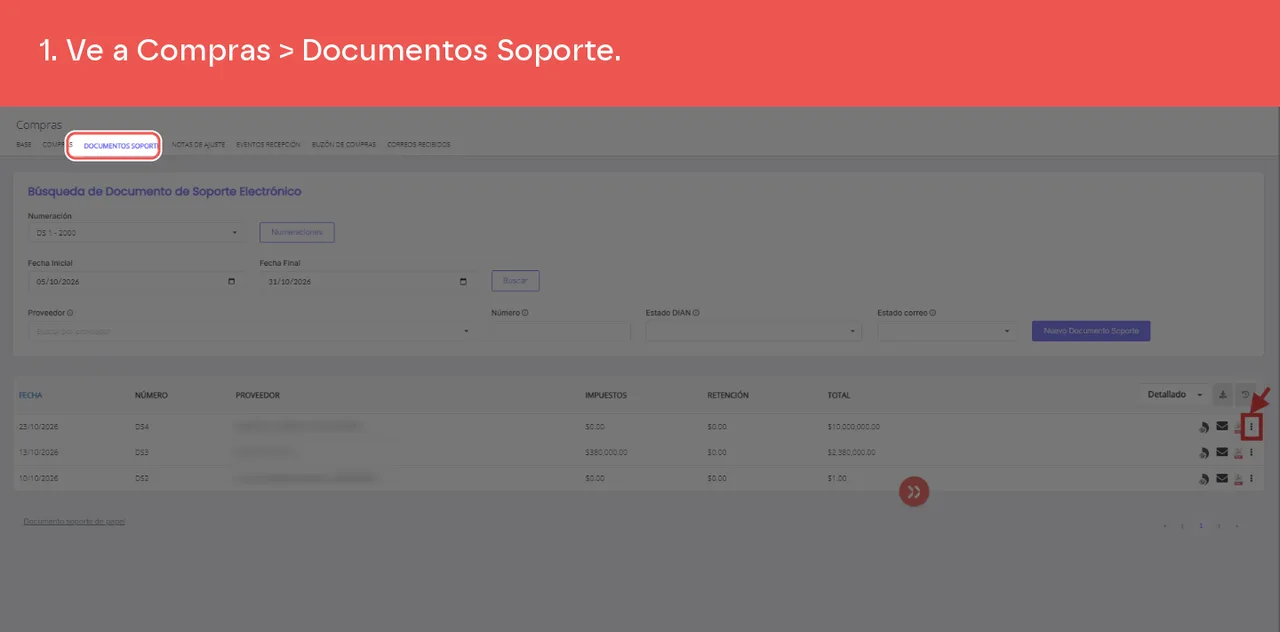
Task: Click the date 10/10/2026 in the table
Action: point(38,479)
